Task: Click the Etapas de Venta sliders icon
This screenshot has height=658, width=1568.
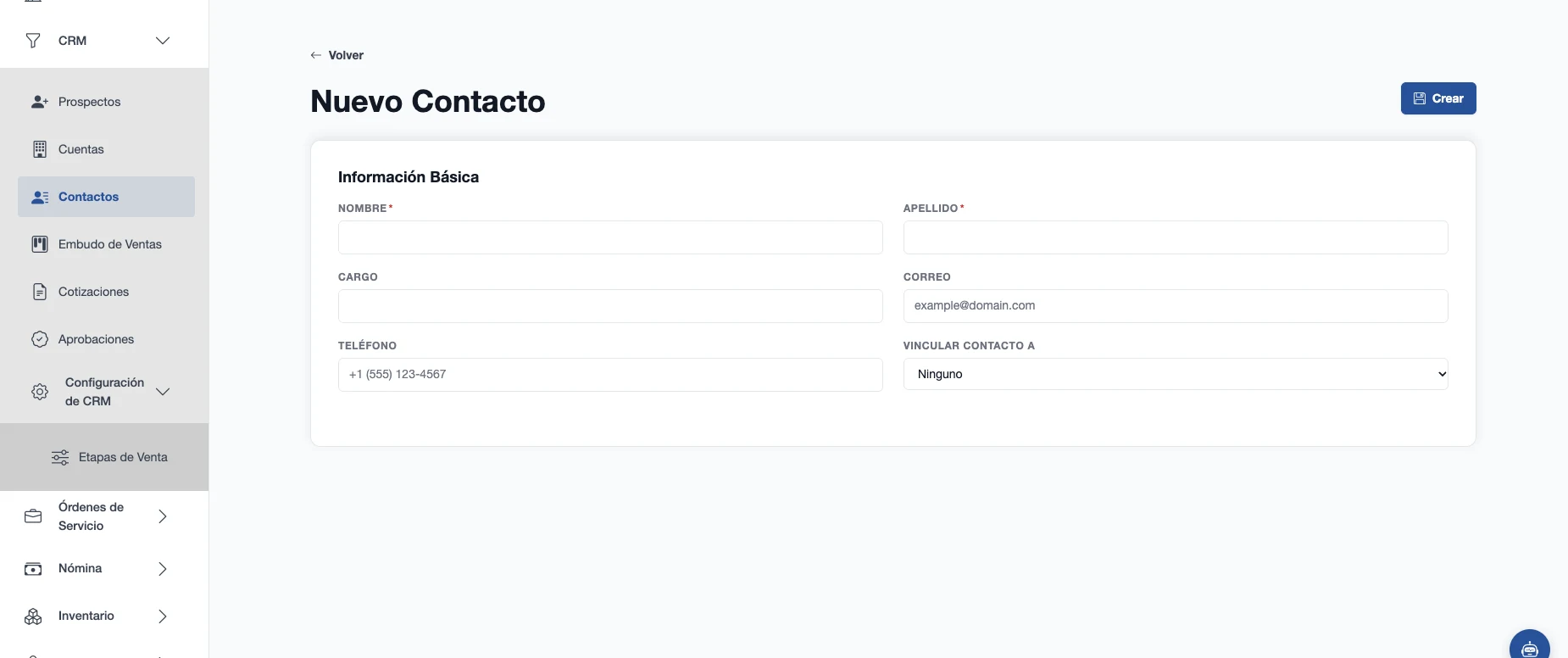Action: click(60, 457)
